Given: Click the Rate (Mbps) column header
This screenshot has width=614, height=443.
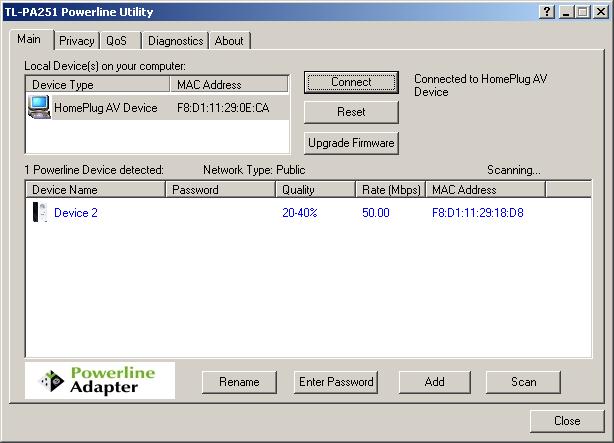Looking at the screenshot, I should pos(390,189).
